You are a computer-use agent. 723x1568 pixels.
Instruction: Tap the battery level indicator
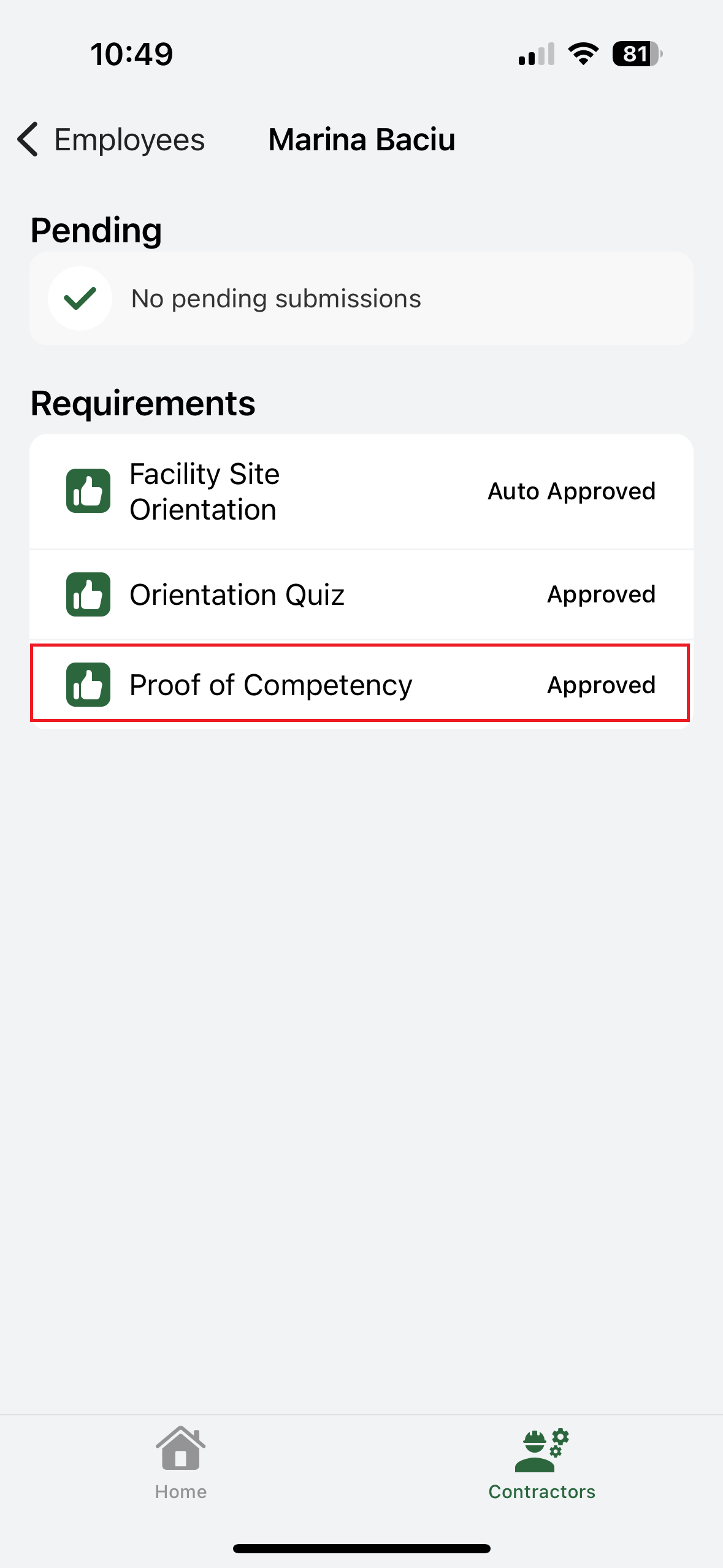click(637, 54)
